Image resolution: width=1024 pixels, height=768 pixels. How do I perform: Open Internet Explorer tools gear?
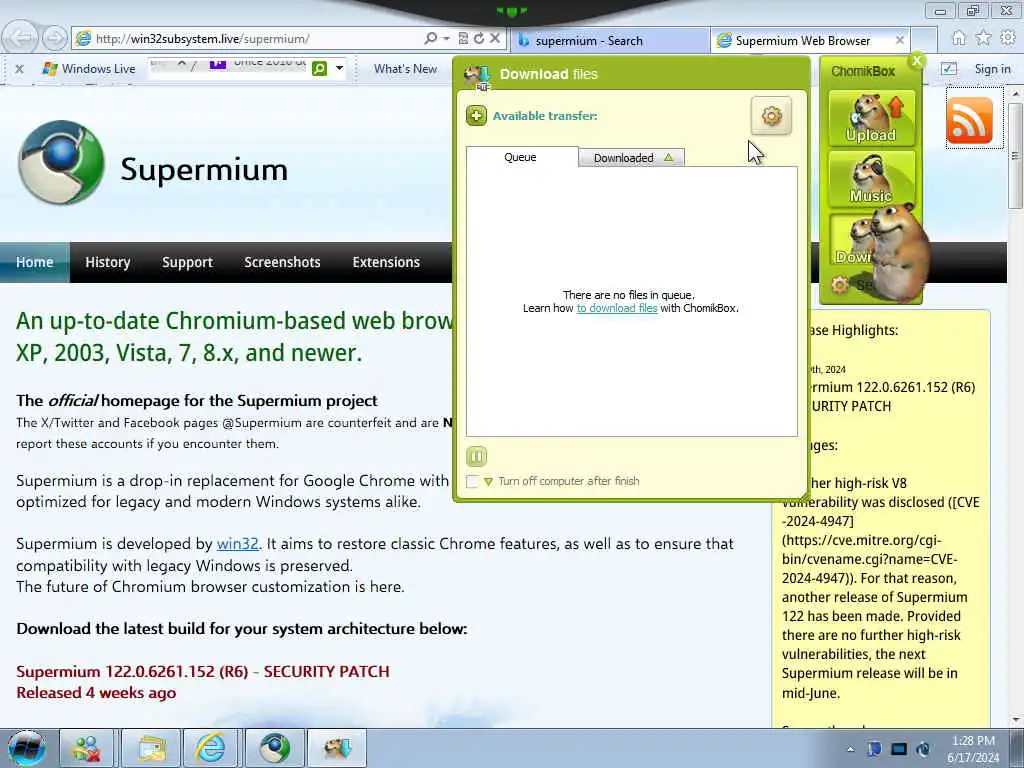pyautogui.click(x=1008, y=38)
